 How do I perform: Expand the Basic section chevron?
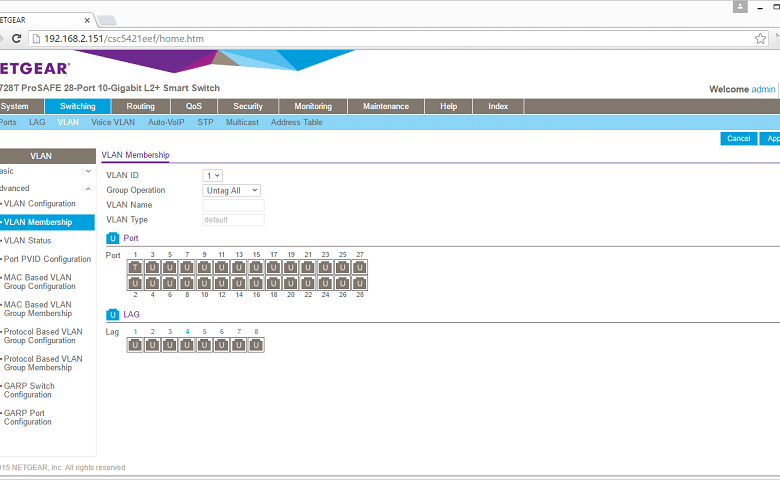coord(88,171)
